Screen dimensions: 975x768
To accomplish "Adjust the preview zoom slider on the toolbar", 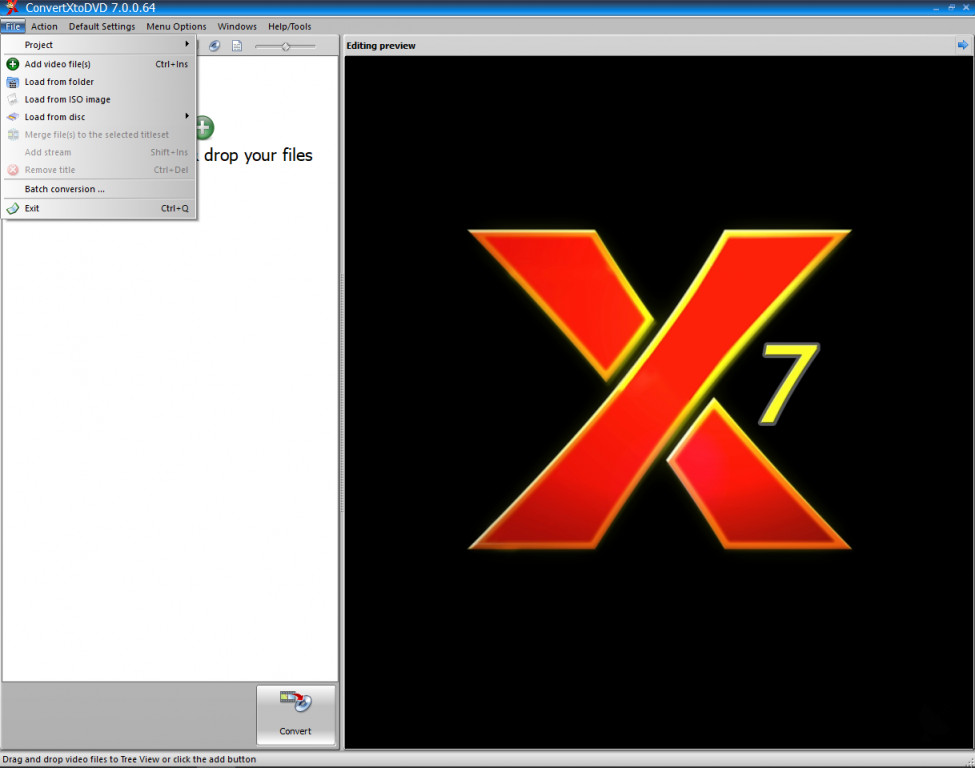I will [285, 45].
